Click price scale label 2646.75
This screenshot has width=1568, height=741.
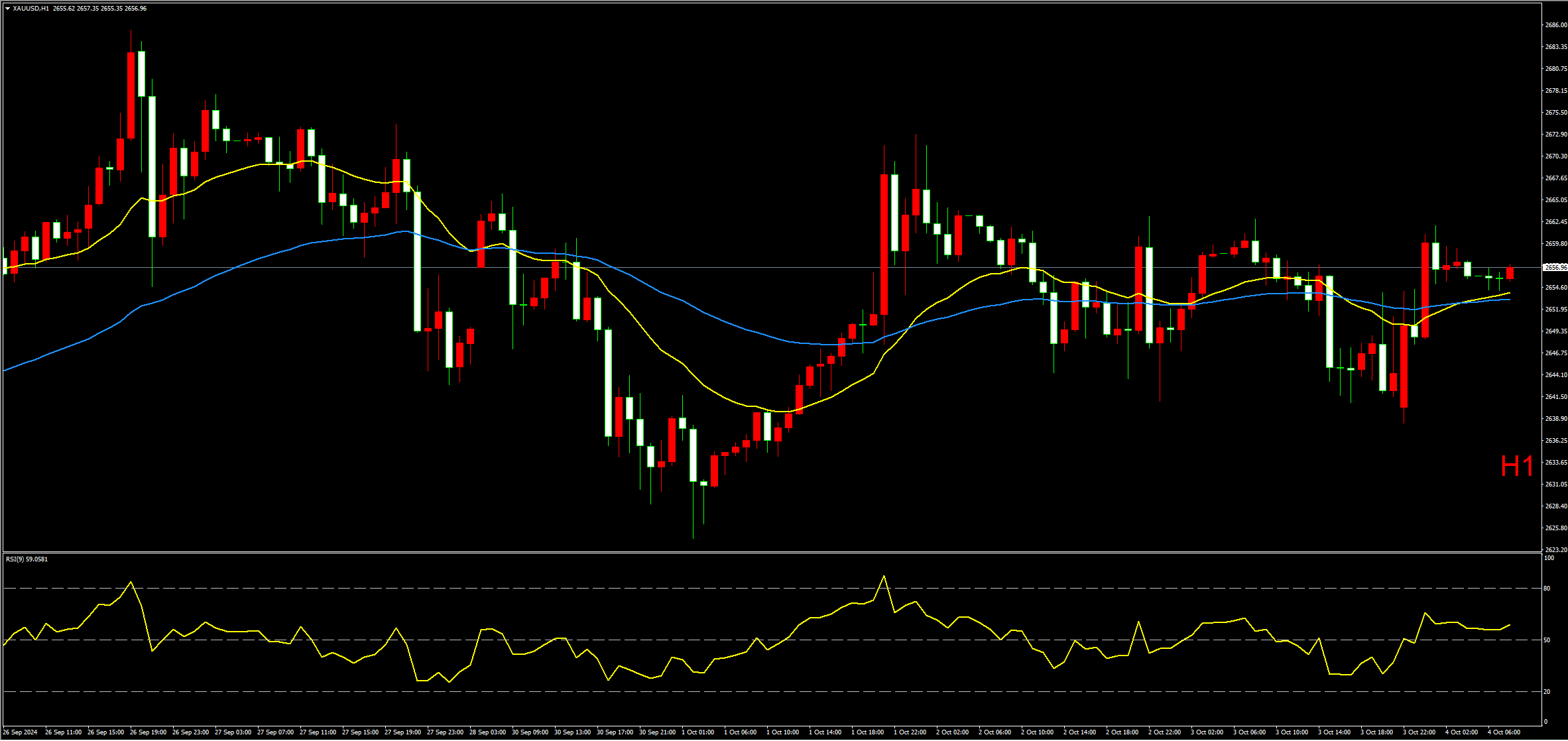coord(1555,353)
